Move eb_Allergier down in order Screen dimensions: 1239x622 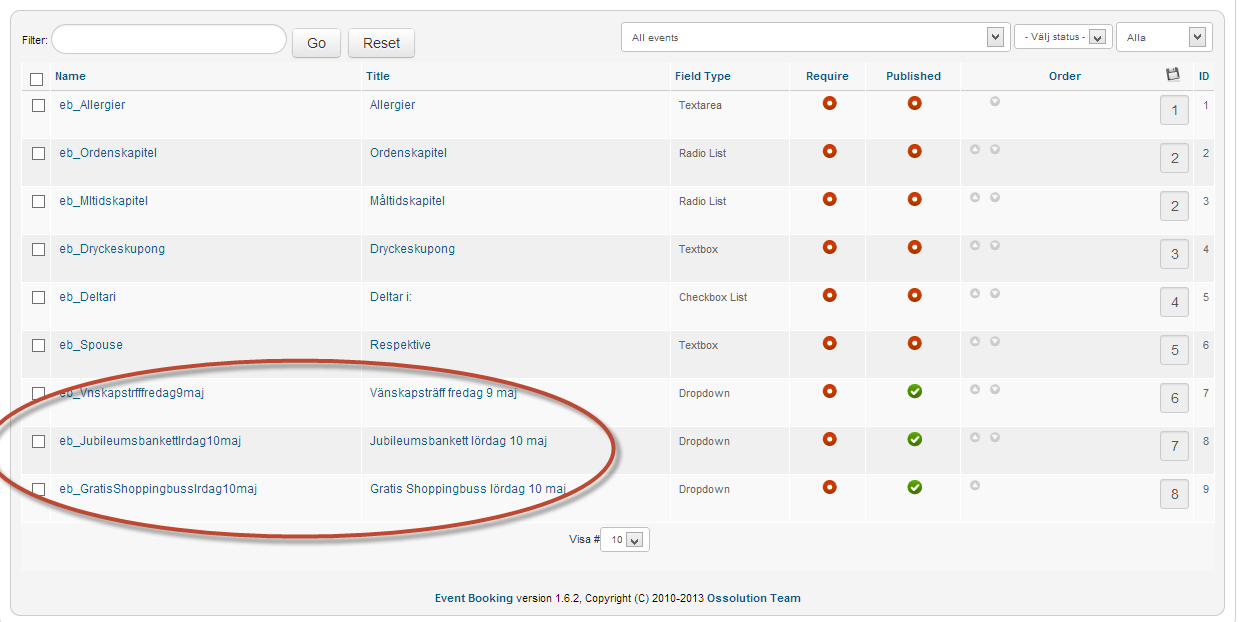coord(995,101)
